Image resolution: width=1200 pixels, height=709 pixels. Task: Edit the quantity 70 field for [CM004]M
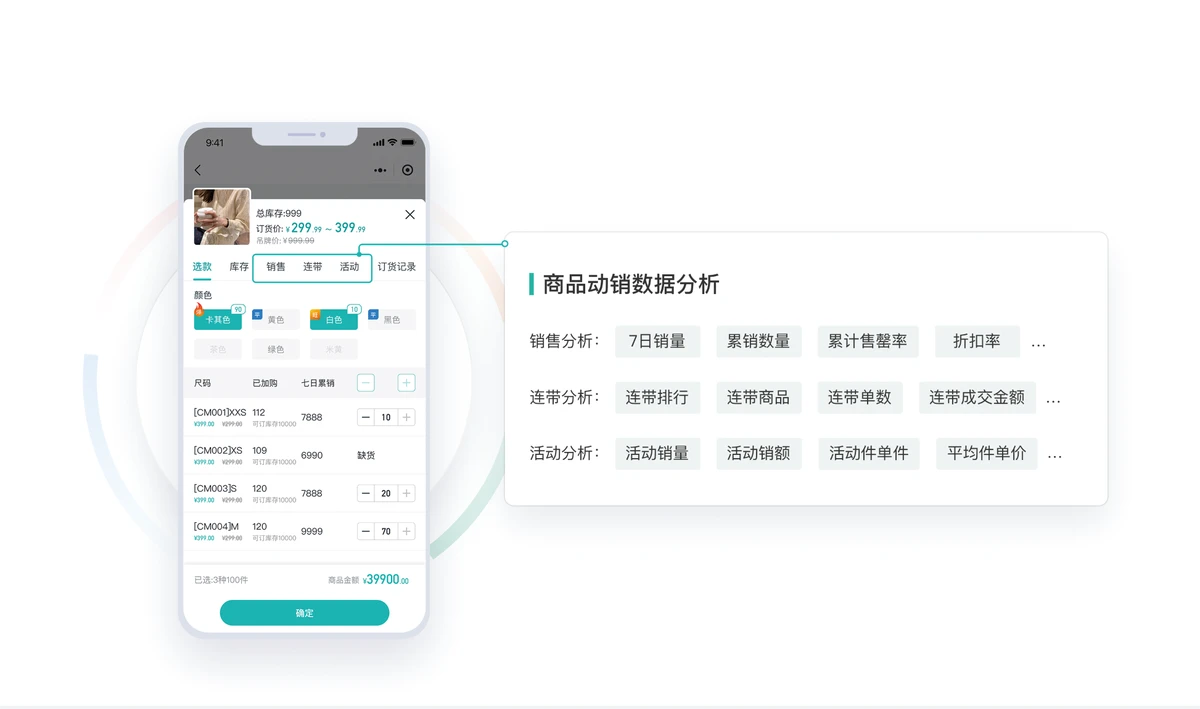(x=386, y=531)
